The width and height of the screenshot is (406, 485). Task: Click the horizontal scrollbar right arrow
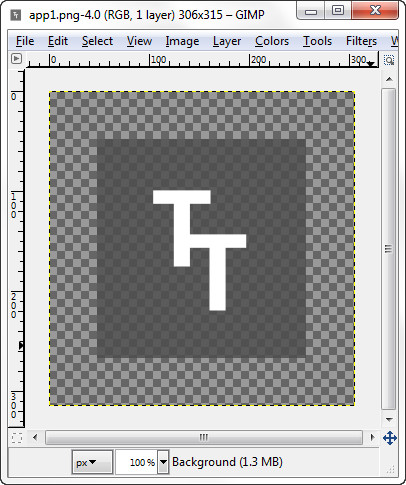coord(372,437)
